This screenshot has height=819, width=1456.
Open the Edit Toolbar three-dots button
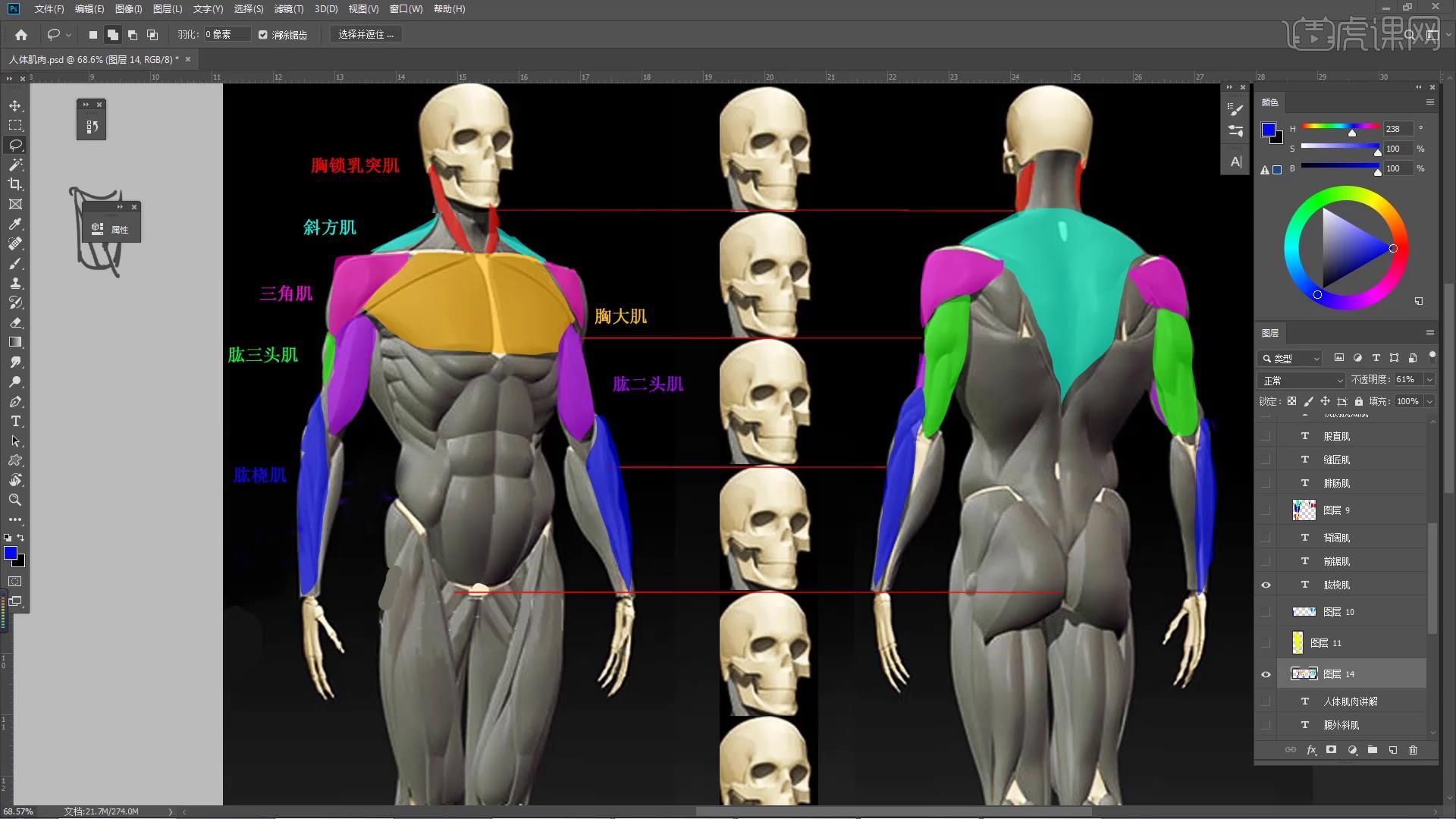[15, 519]
